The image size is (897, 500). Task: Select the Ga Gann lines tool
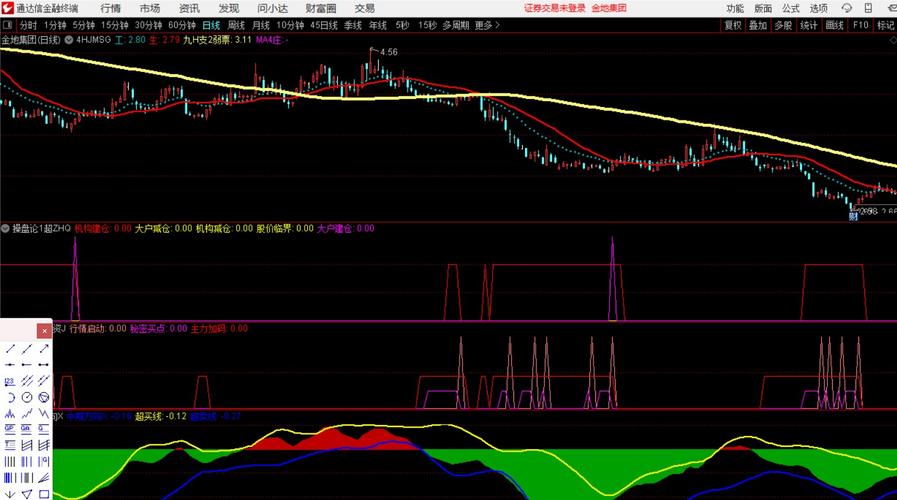pos(26,428)
